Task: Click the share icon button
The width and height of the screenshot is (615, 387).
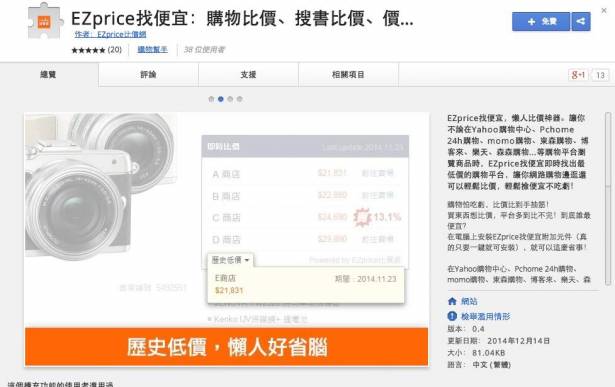Action: tap(581, 21)
